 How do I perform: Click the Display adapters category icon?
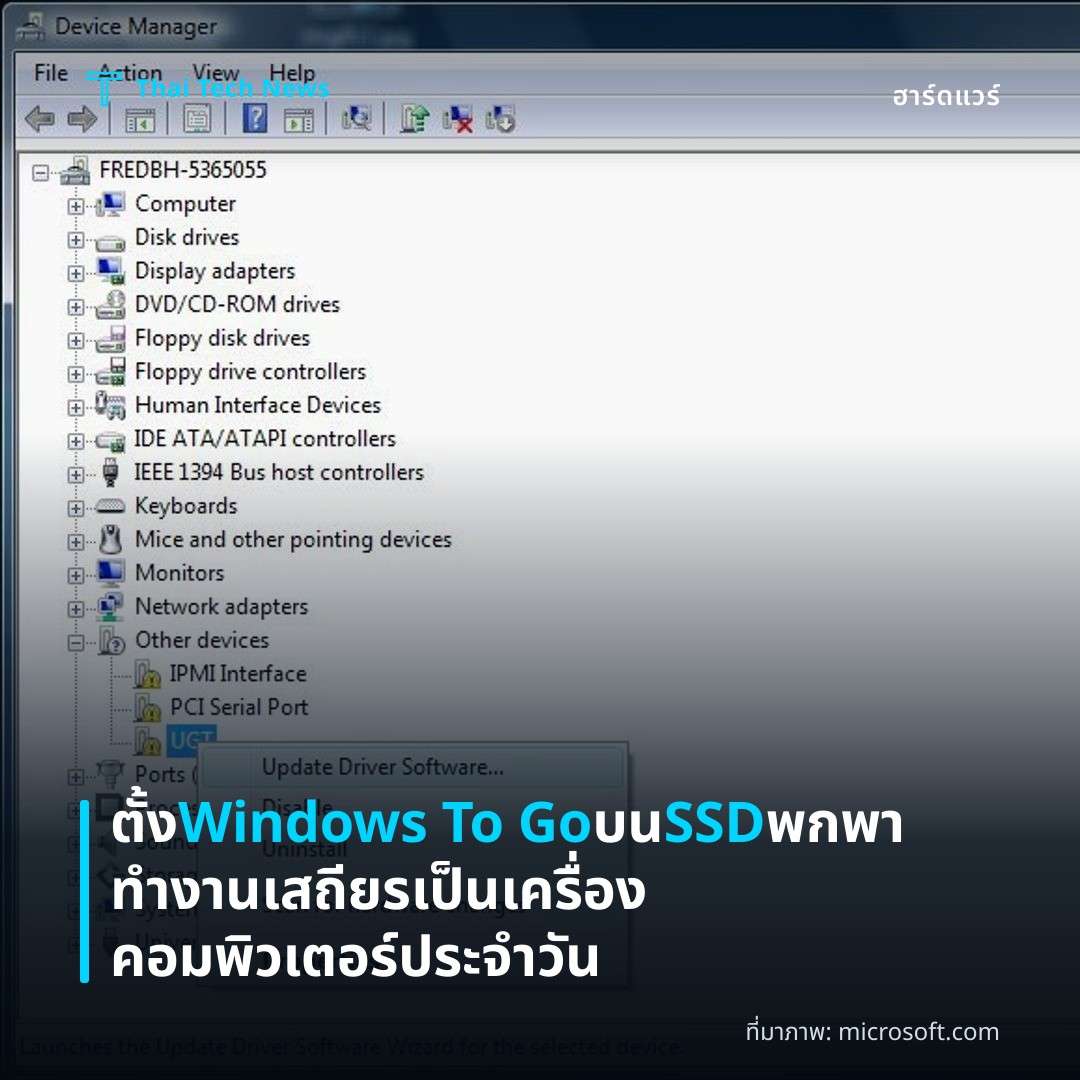click(x=110, y=271)
